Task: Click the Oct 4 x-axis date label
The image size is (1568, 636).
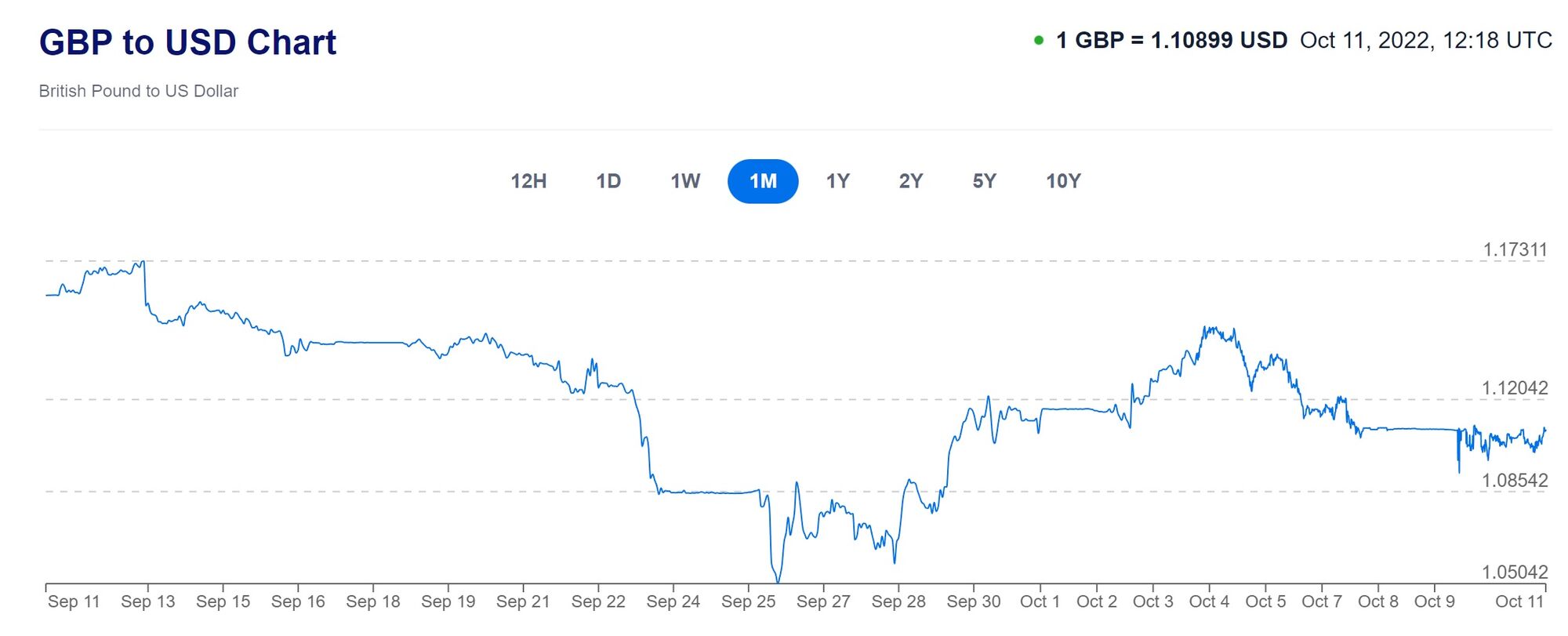Action: click(x=1209, y=601)
